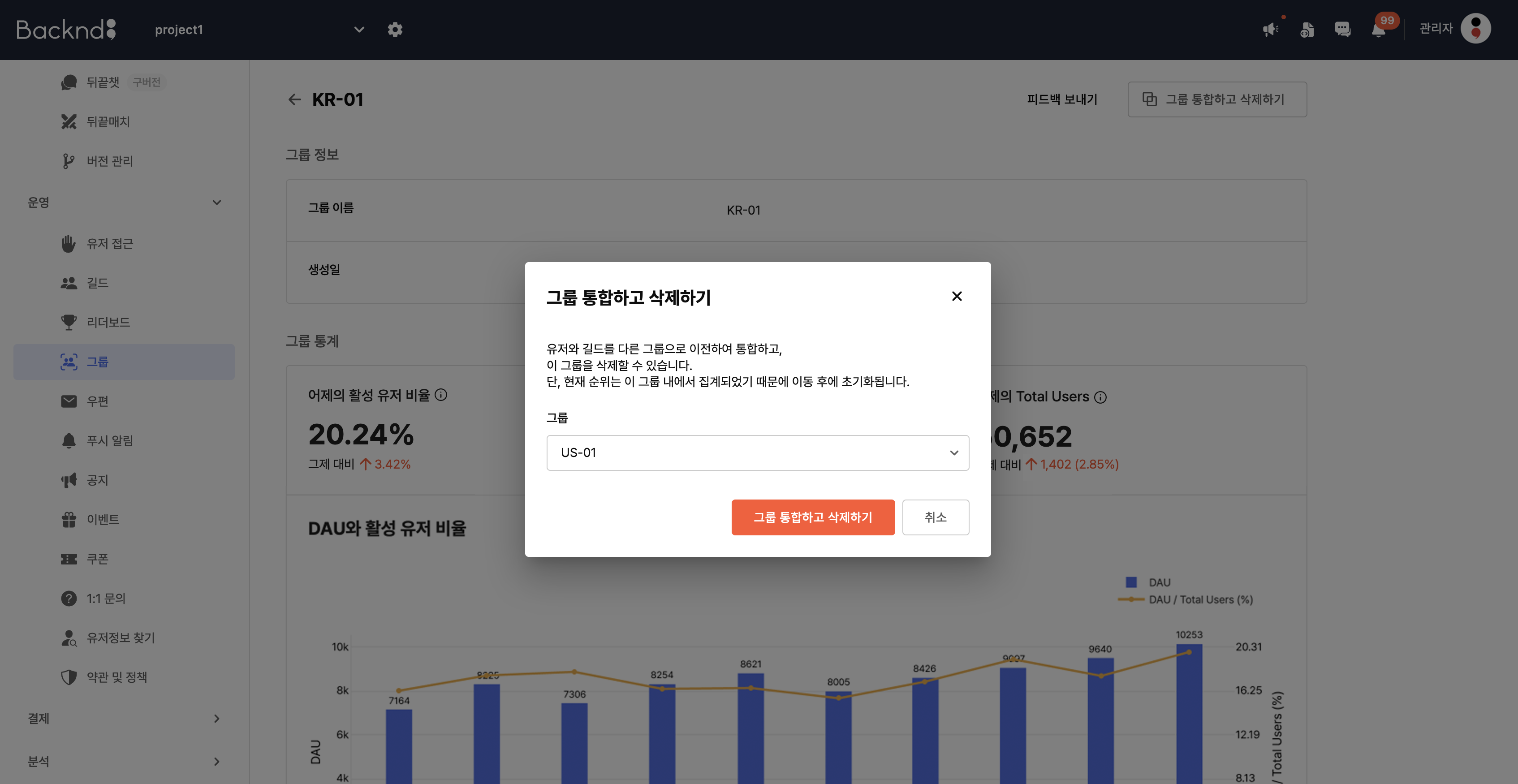Screen dimensions: 1518x784
Task: Click the 1:1 문의 question mark icon
Action: pyautogui.click(x=69, y=599)
